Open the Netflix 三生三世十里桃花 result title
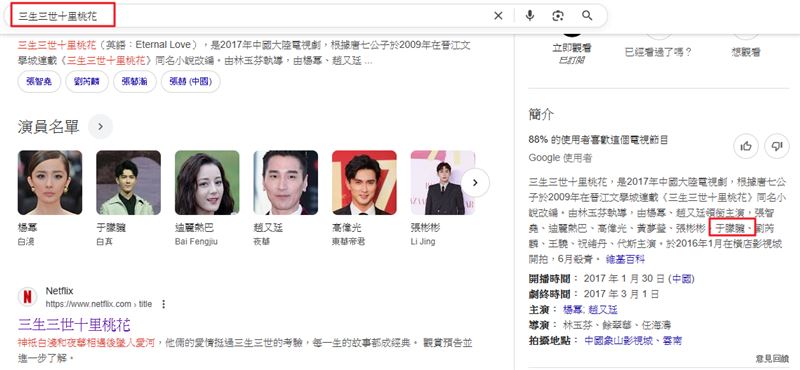This screenshot has height=370, width=800. (74, 325)
